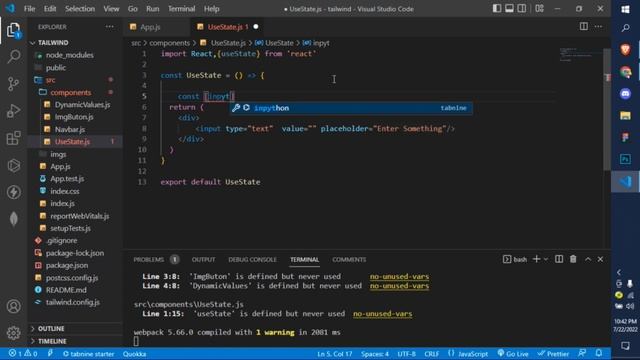This screenshot has width=640, height=360.
Task: Open the Search view in activity bar
Action: click(13, 56)
